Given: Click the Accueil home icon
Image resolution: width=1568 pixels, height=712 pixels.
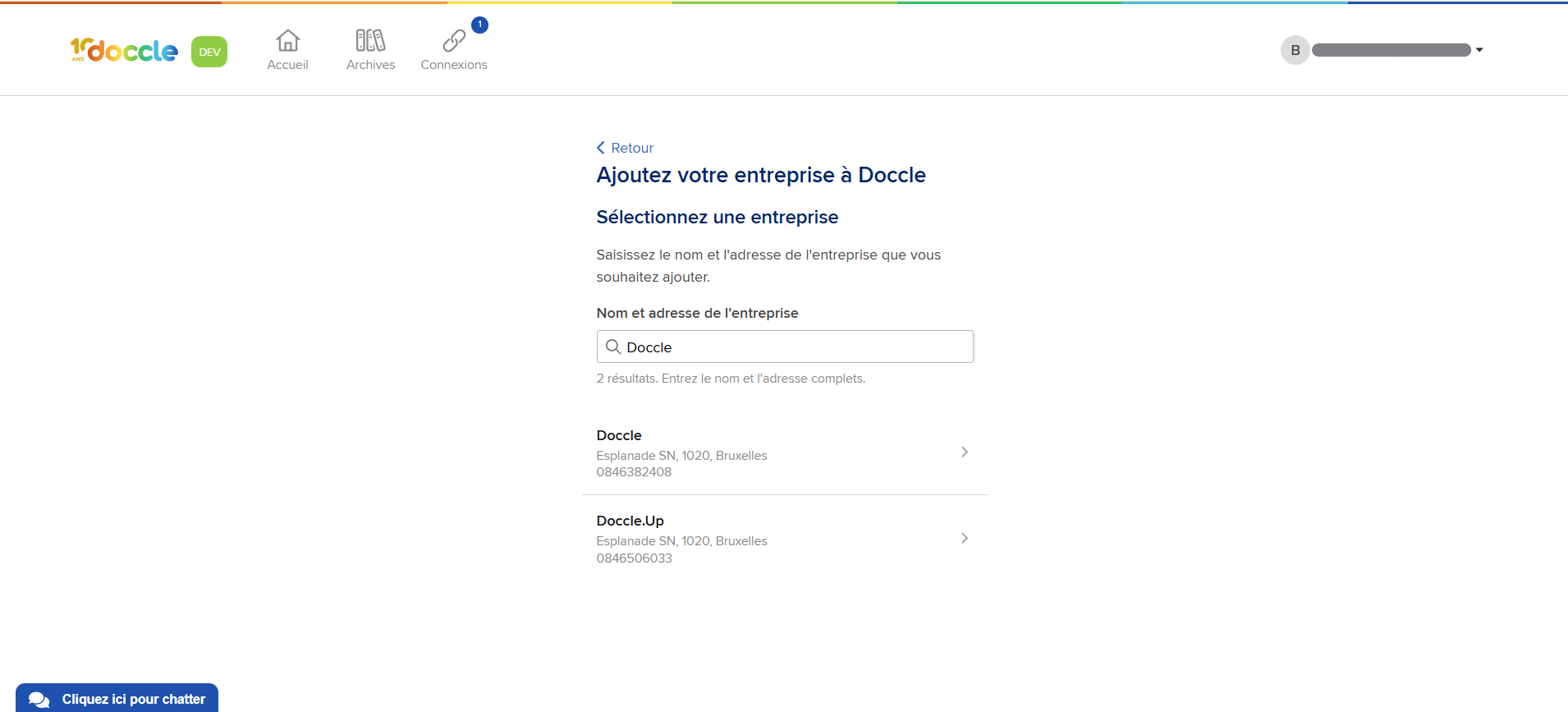Looking at the screenshot, I should point(287,40).
